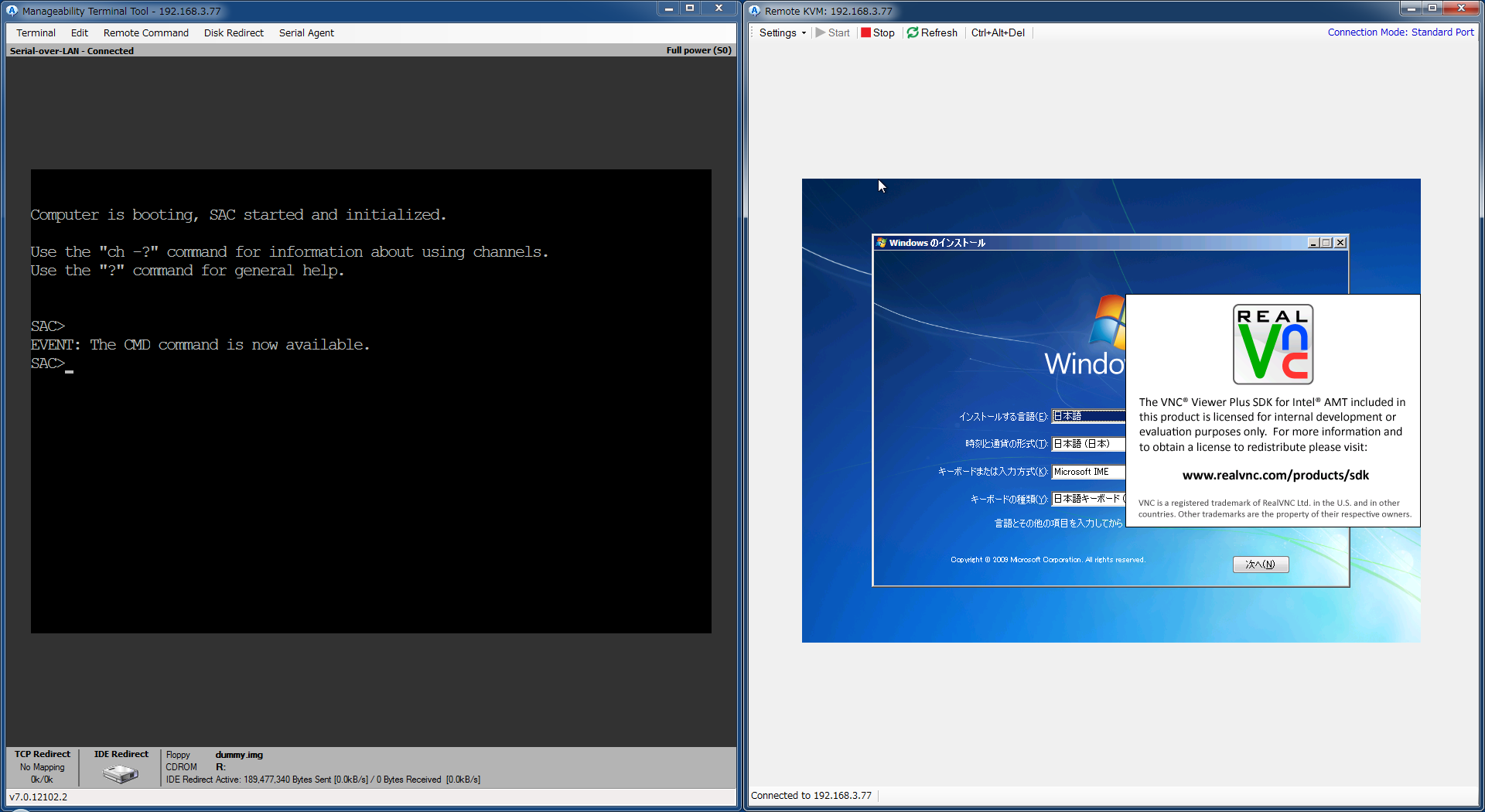The image size is (1485, 812).
Task: Click the gray Start play icon
Action: [x=821, y=32]
